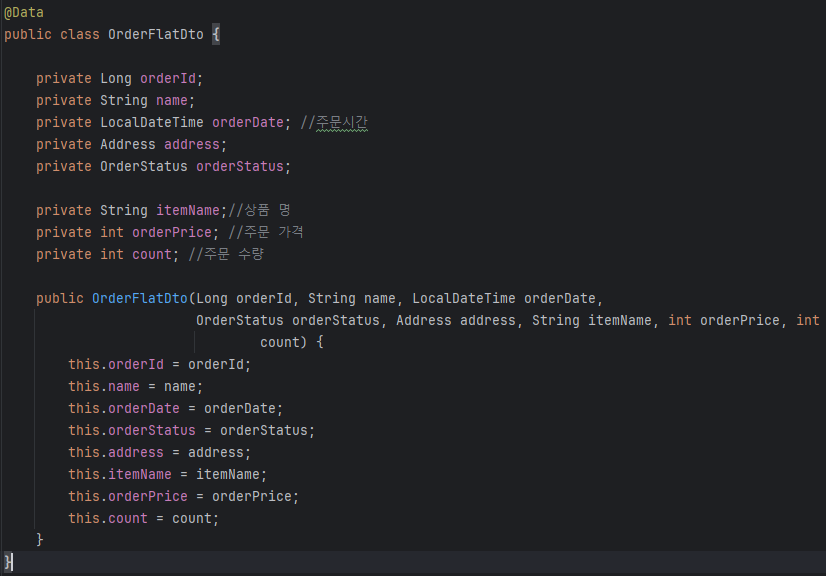Click the this.name assignment line

(135, 386)
